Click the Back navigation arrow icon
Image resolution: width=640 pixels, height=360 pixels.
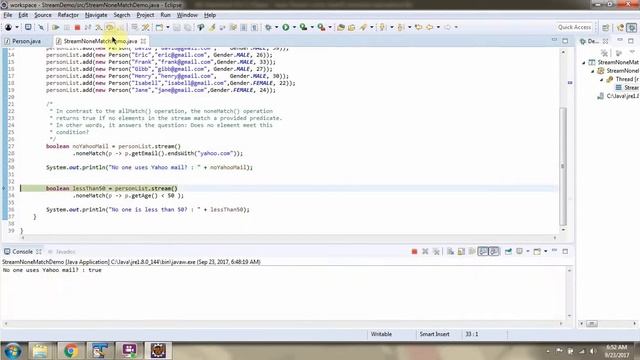click(429, 27)
